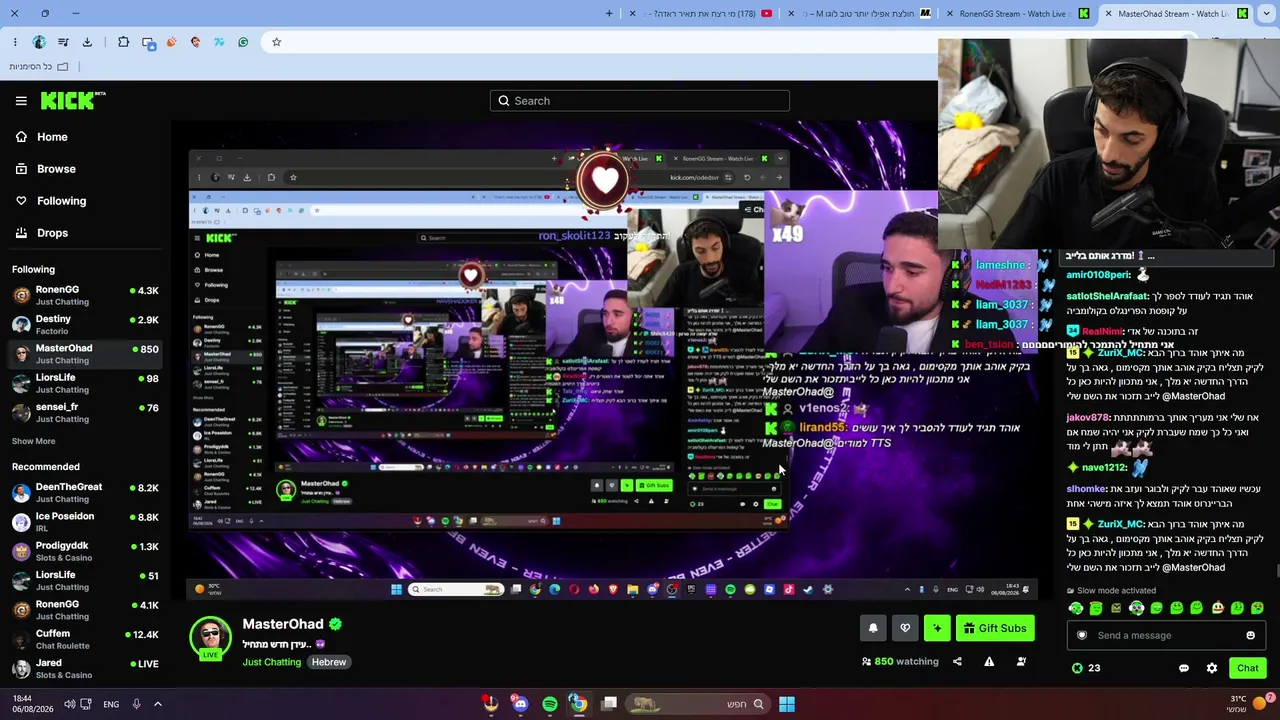Bookmark this page with star icon

coord(277,42)
